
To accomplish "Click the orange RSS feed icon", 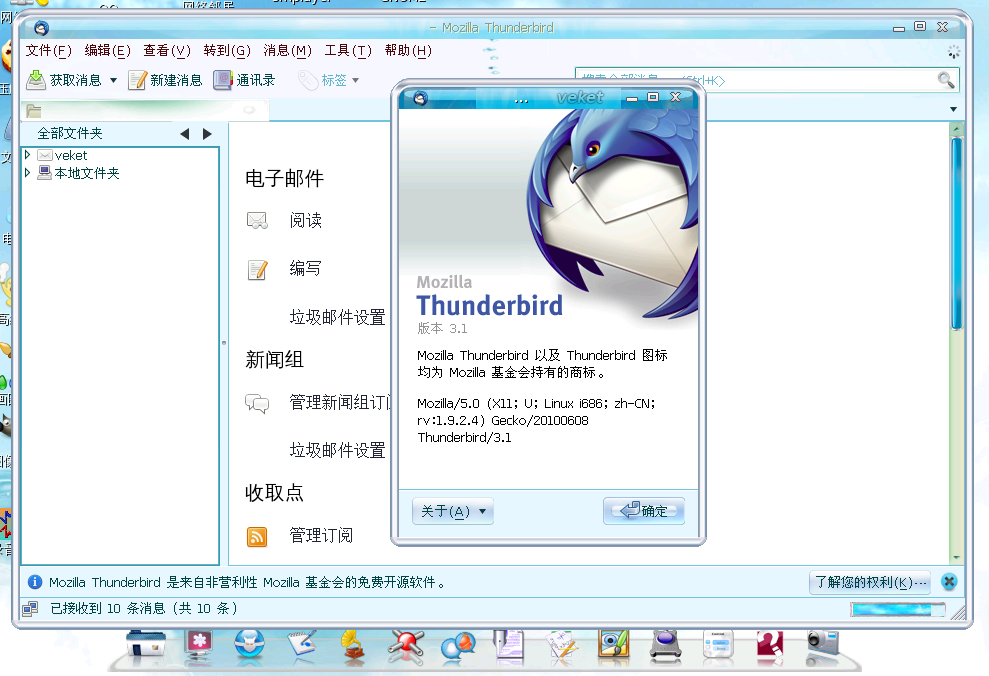I will [257, 537].
